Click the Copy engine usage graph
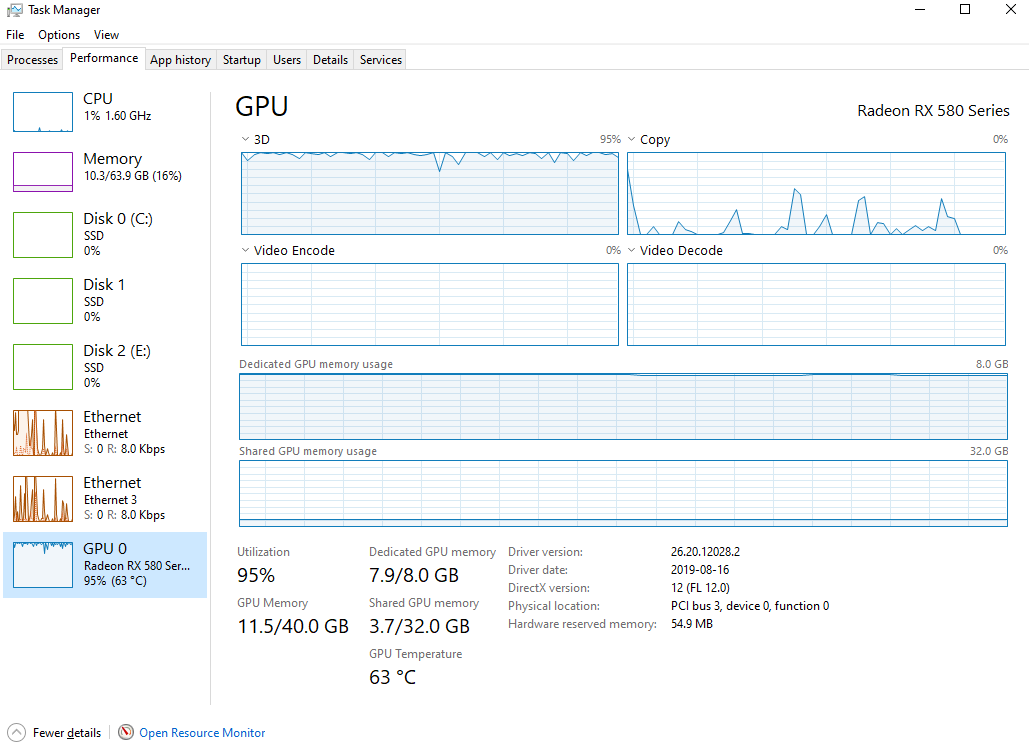Image resolution: width=1029 pixels, height=755 pixels. coord(816,193)
